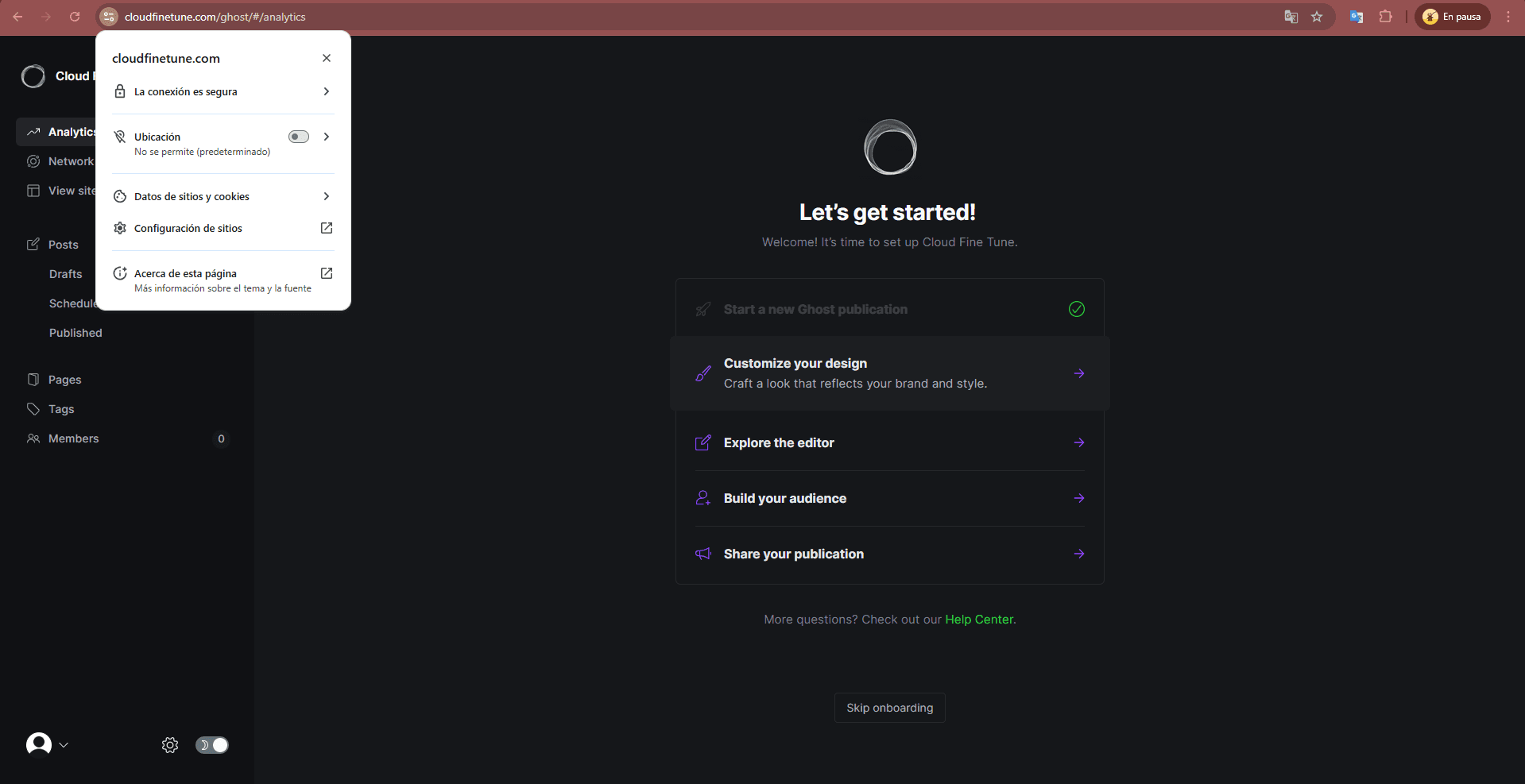Click the browser forward arrow
1525x784 pixels.
[46, 17]
